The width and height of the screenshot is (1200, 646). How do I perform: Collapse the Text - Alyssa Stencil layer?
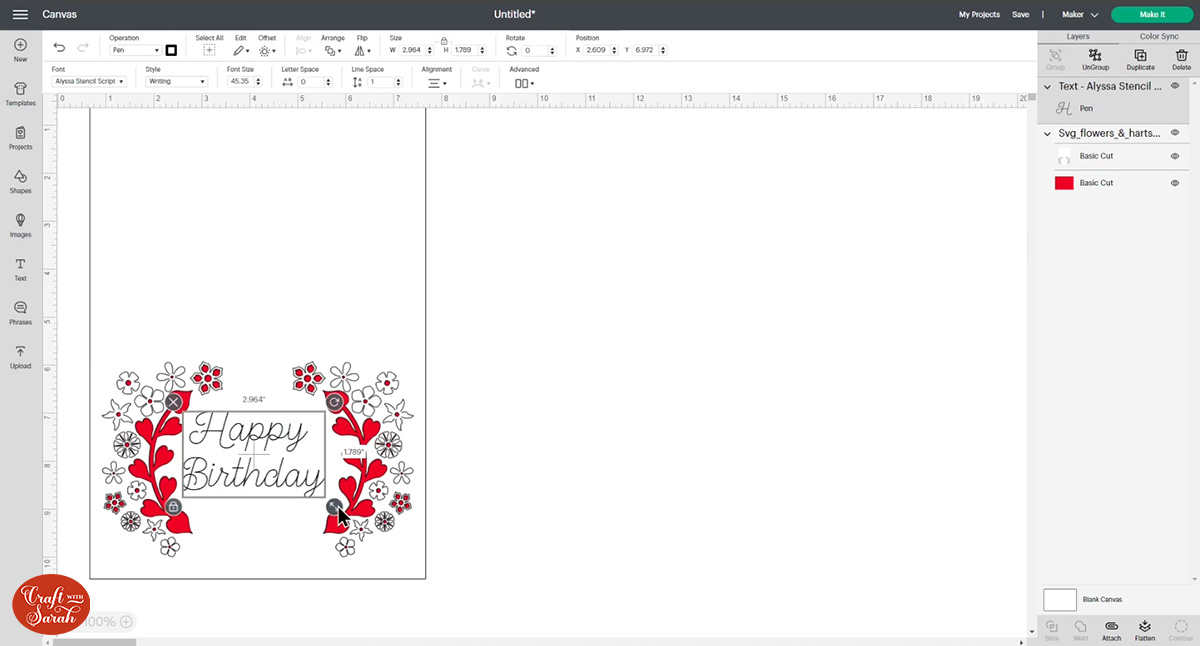(x=1047, y=87)
